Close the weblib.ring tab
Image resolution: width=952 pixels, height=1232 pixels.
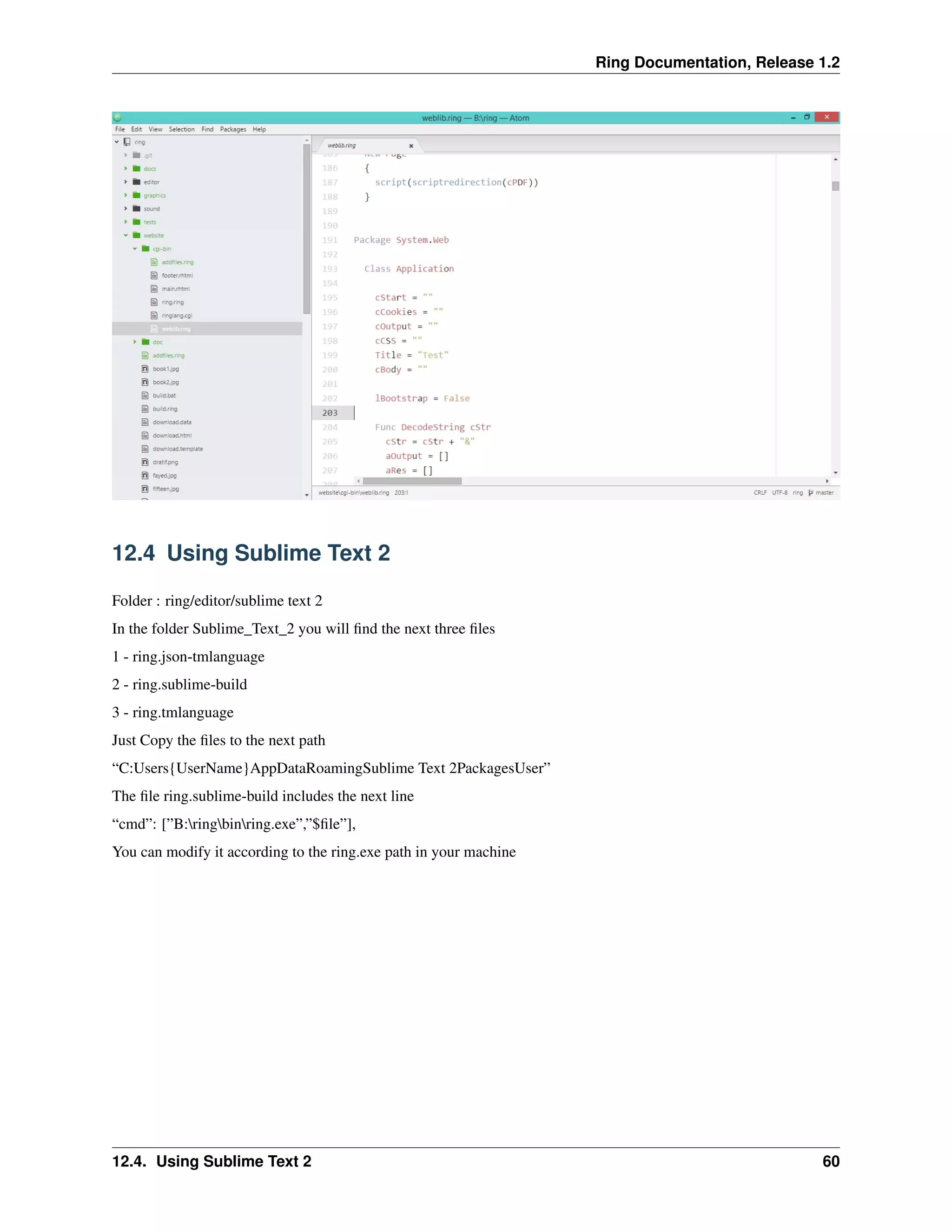click(411, 146)
